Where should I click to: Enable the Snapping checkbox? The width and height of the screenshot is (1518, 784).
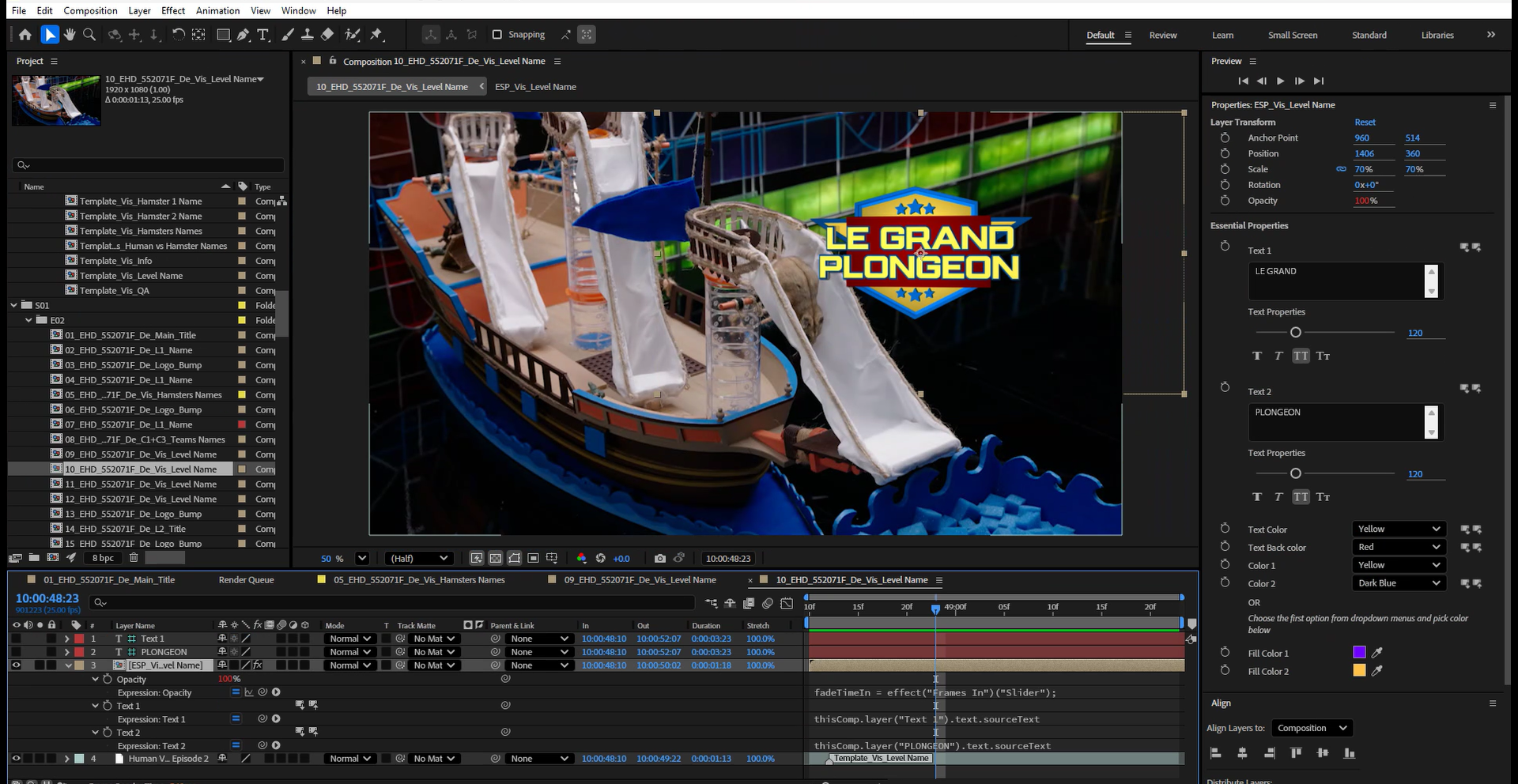[x=497, y=35]
